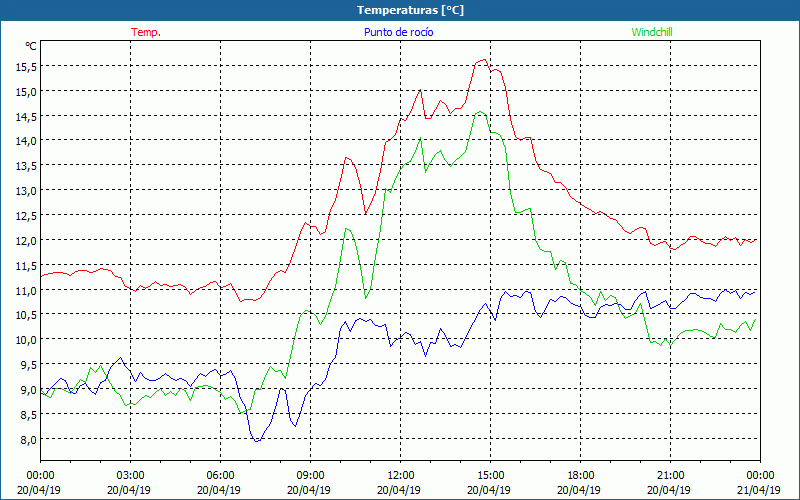Select the red 'Temp.' legend label

pyautogui.click(x=146, y=32)
